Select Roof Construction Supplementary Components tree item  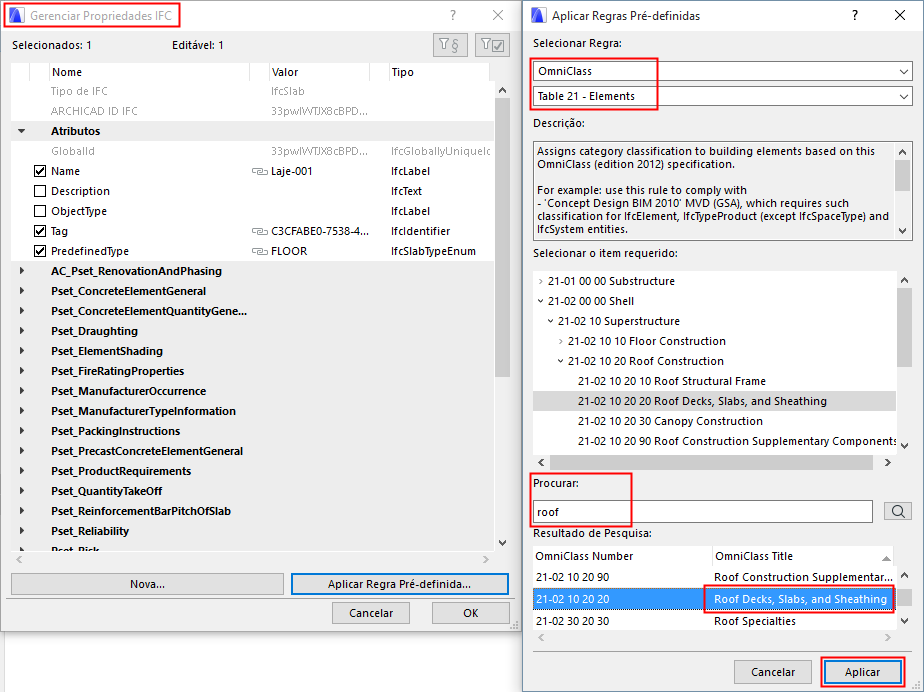pyautogui.click(x=737, y=441)
